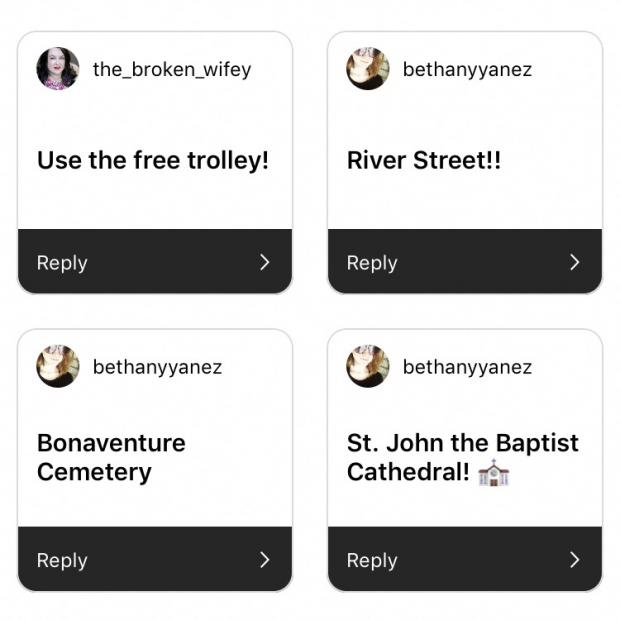
Task: Click the chevron on River Street reply bar
Action: click(575, 262)
